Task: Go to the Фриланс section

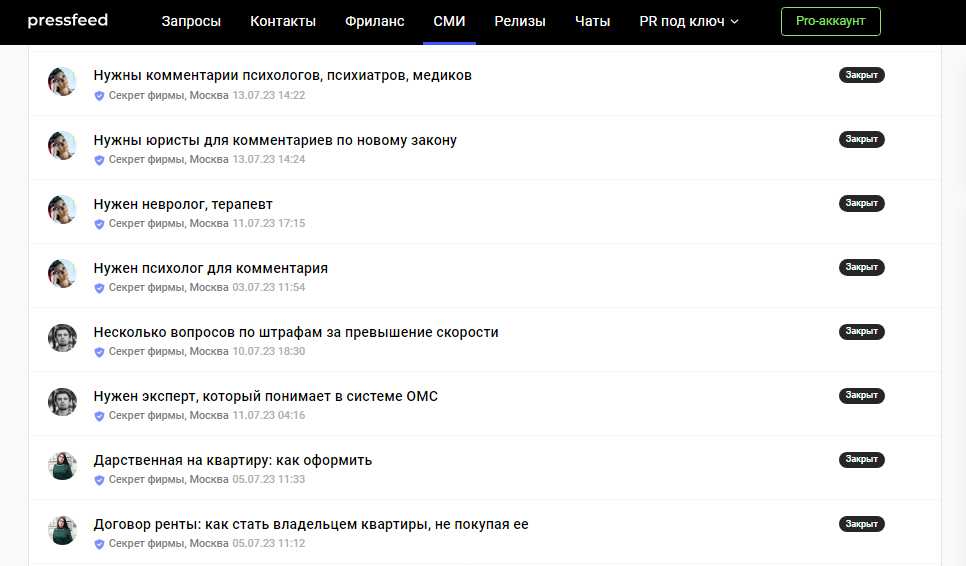Action: pyautogui.click(x=375, y=22)
